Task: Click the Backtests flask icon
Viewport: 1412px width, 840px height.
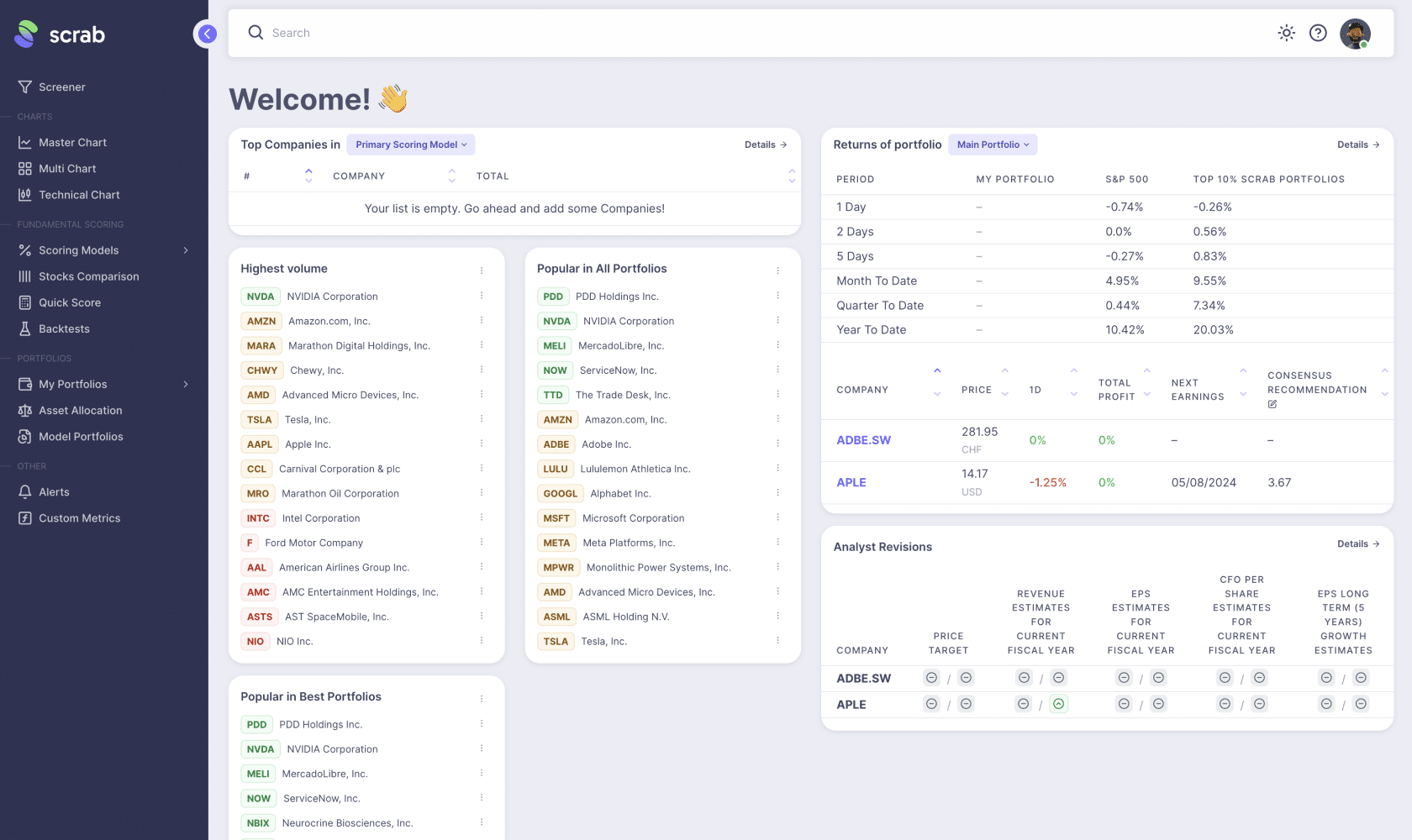Action: pyautogui.click(x=25, y=328)
